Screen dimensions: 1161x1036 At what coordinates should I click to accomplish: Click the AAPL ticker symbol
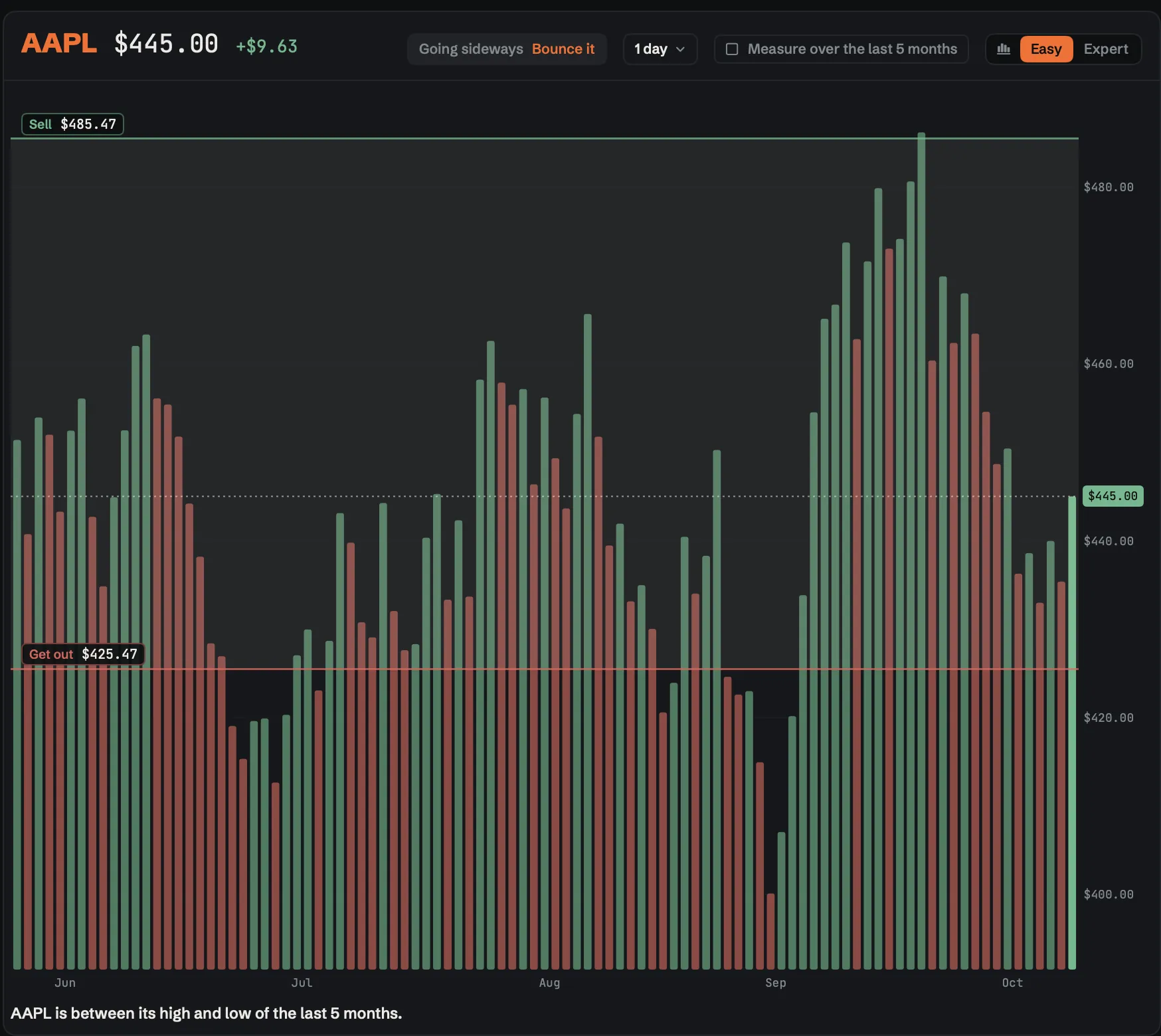tap(59, 44)
